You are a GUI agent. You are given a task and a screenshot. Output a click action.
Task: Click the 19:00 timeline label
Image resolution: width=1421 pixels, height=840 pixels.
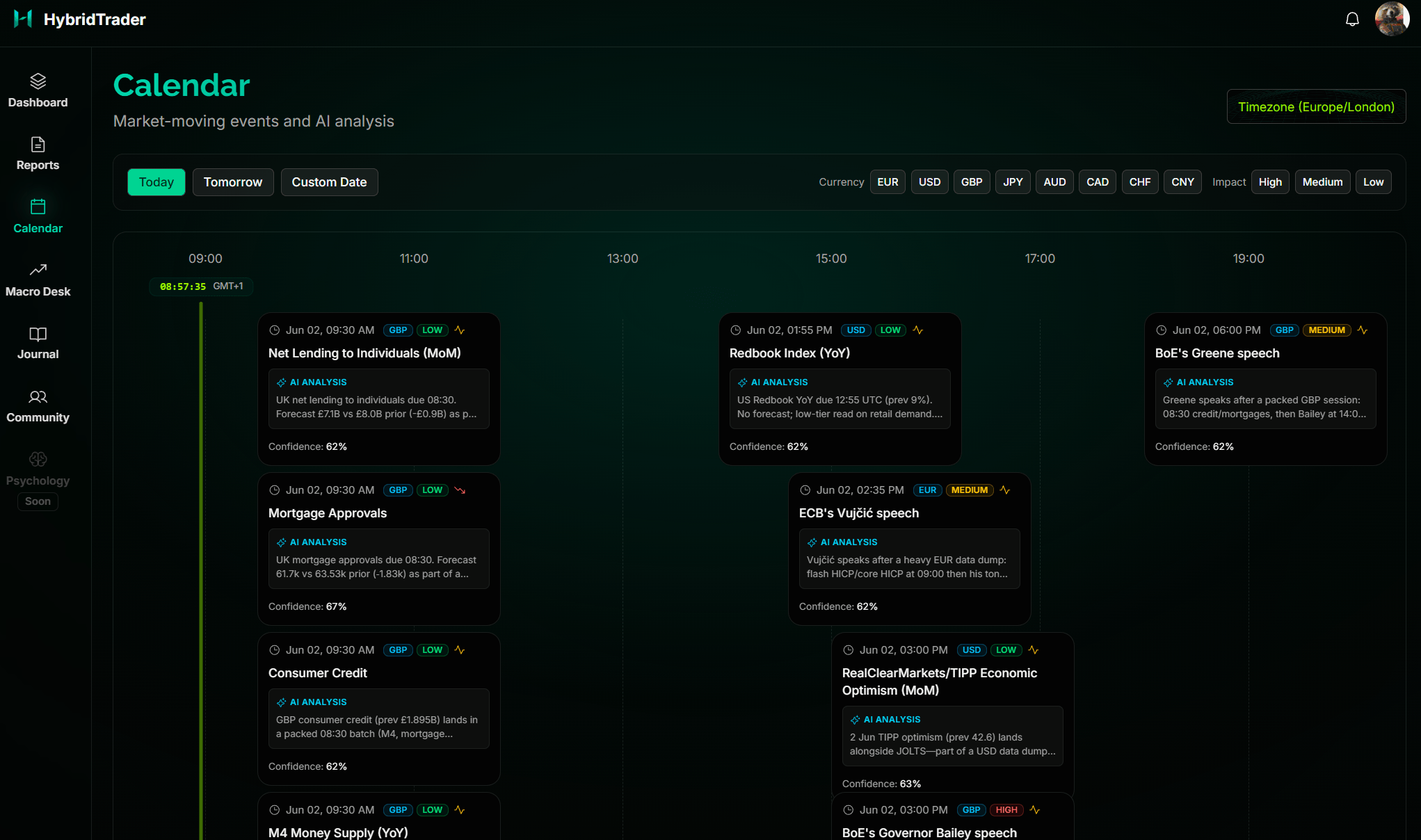tap(1249, 259)
